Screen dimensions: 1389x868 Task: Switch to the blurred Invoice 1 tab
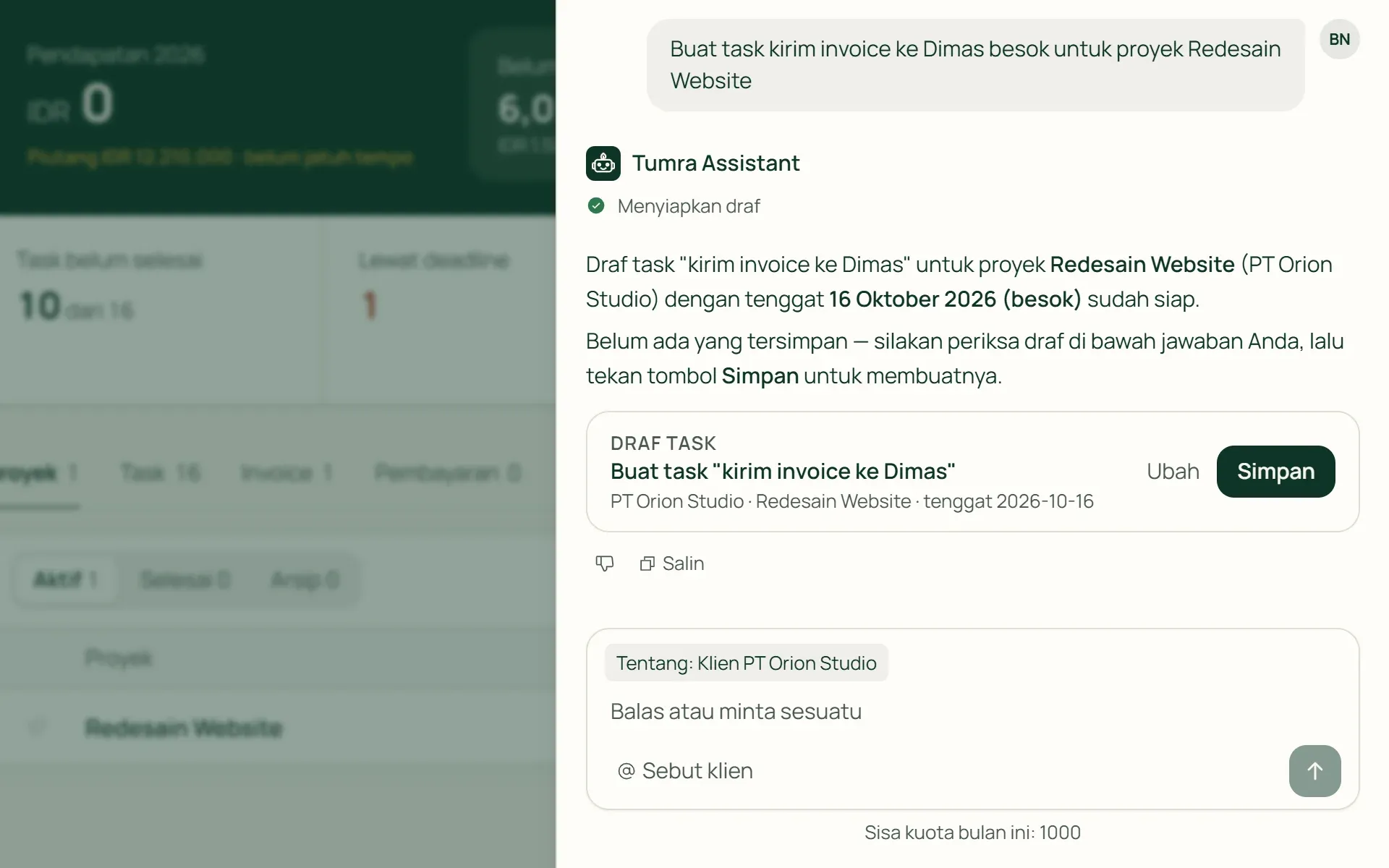click(286, 473)
